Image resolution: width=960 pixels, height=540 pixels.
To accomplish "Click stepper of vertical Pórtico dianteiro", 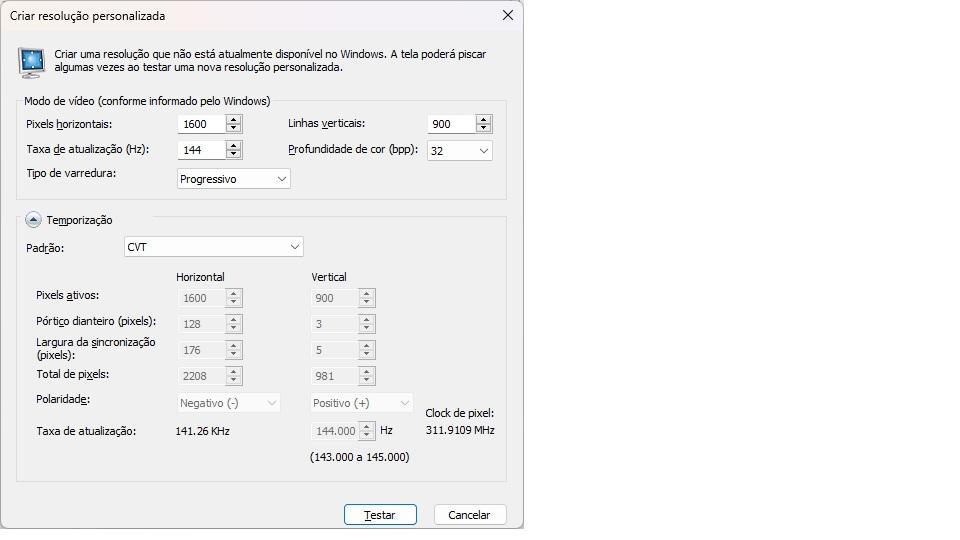I will (367, 324).
